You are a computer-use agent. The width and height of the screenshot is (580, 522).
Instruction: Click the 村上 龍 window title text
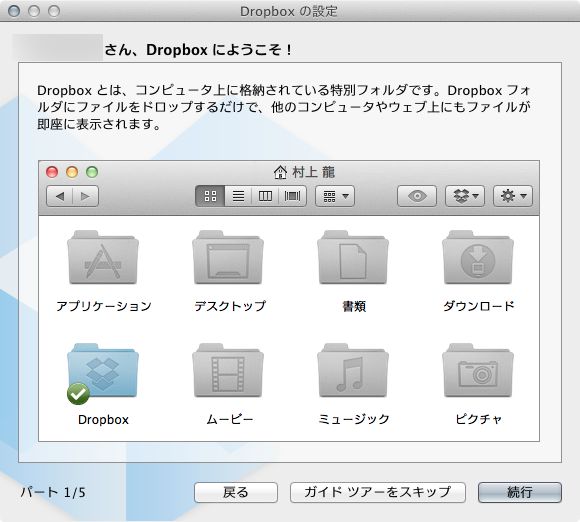tap(314, 172)
